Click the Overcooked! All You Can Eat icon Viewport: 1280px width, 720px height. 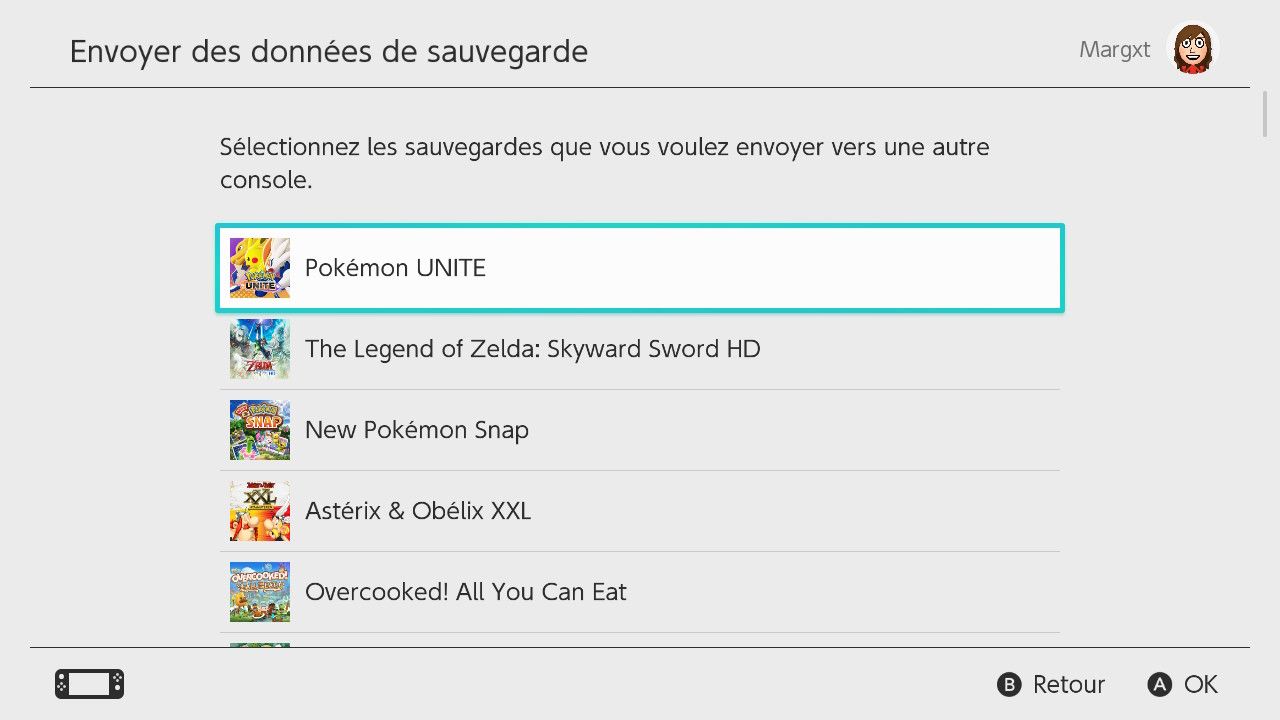(260, 592)
